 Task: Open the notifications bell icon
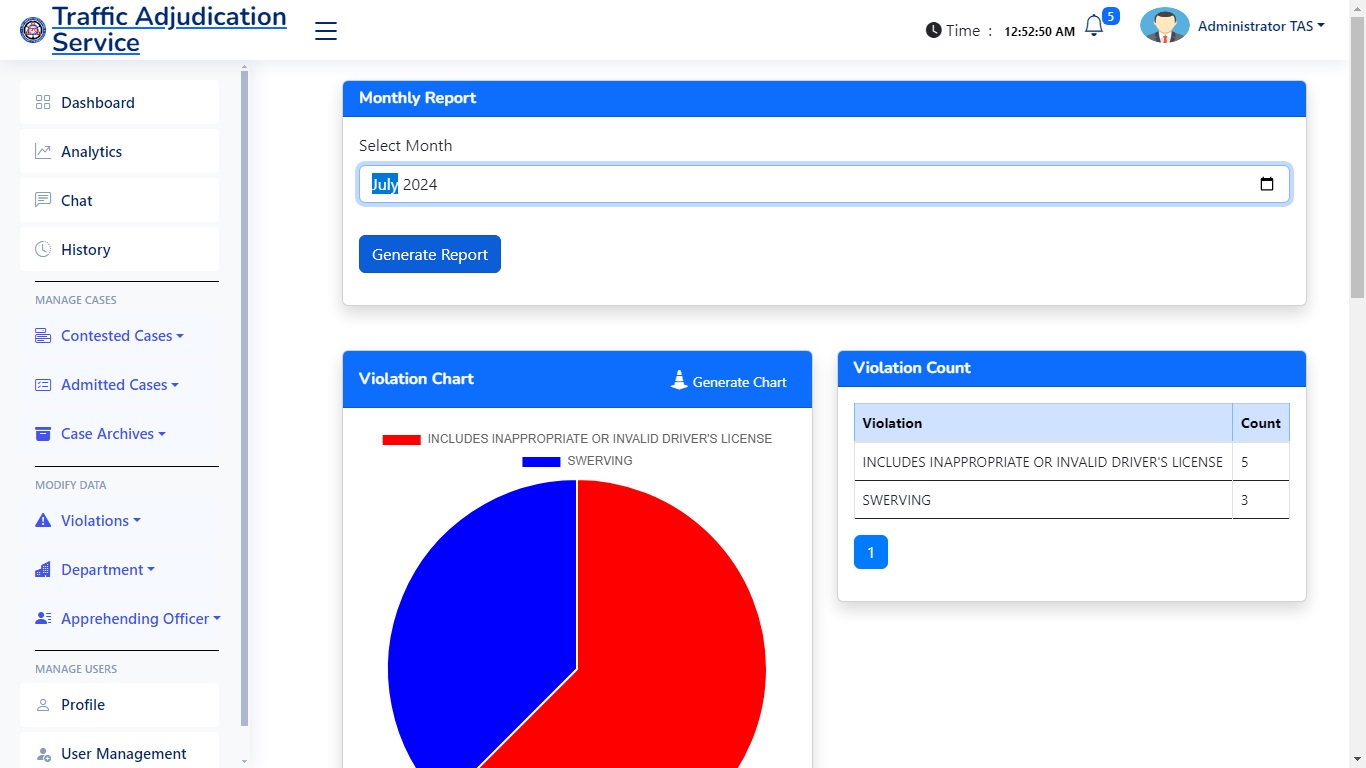[1094, 27]
